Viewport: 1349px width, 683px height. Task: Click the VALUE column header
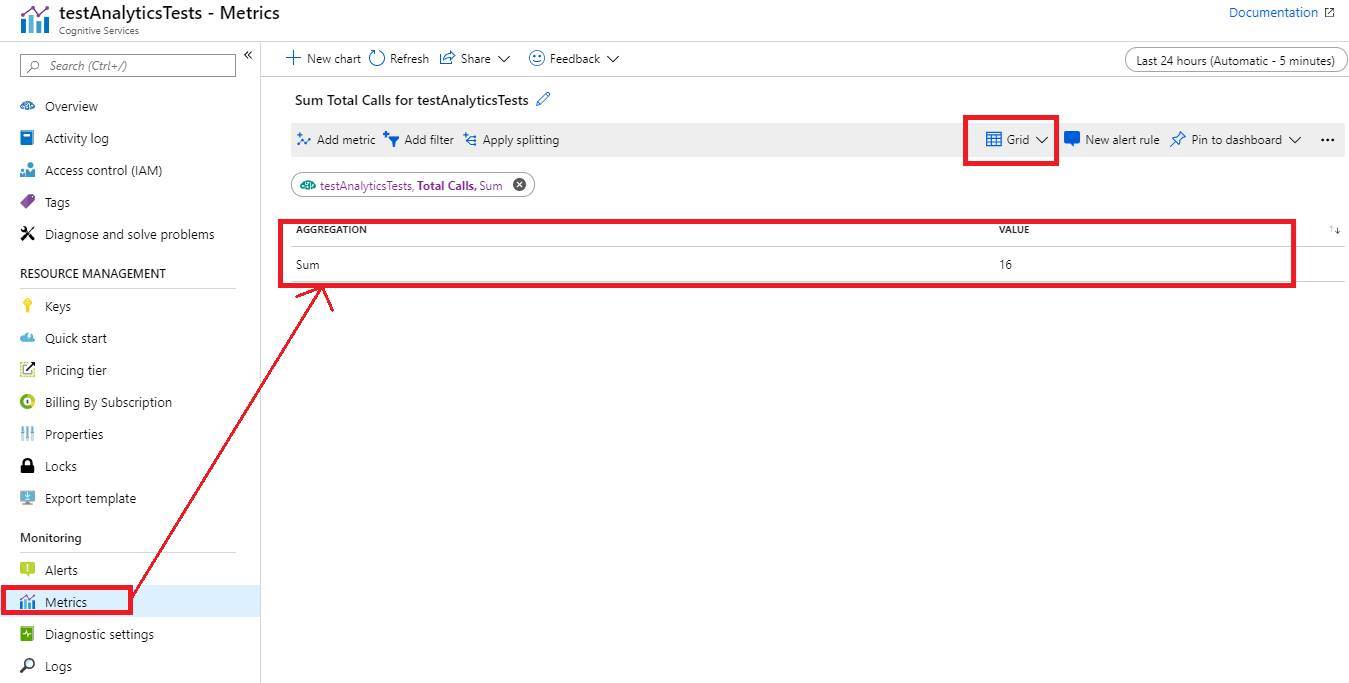click(x=1014, y=230)
